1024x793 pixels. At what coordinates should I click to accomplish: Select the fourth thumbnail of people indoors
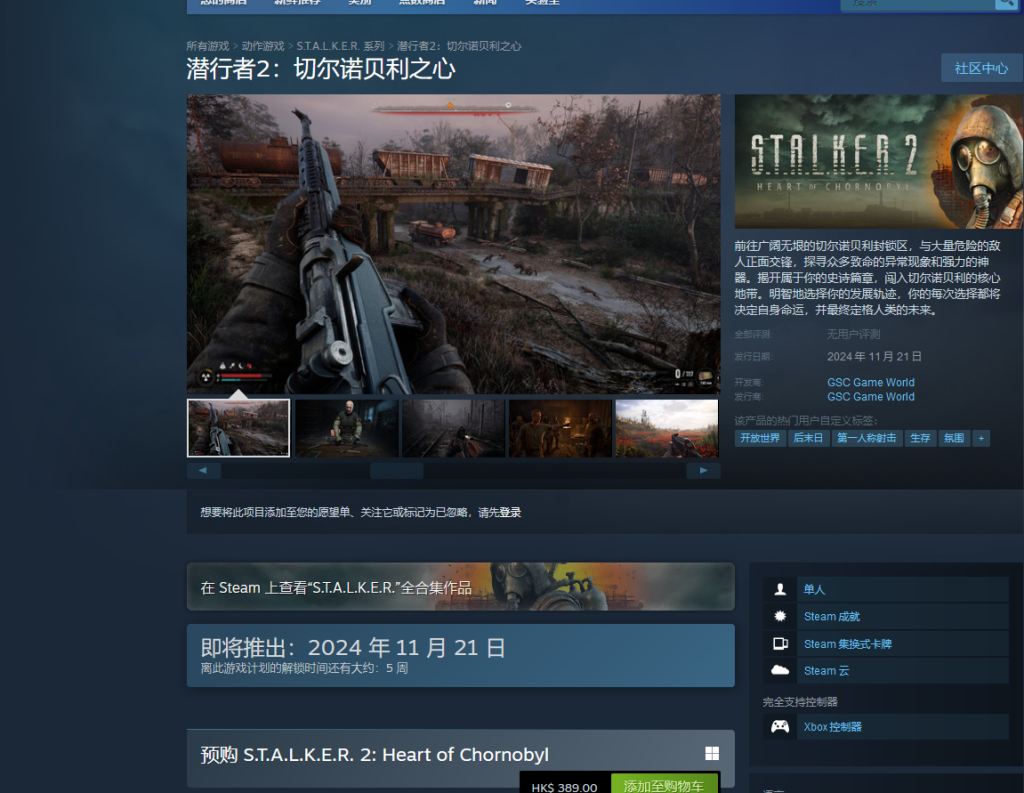pyautogui.click(x=560, y=428)
